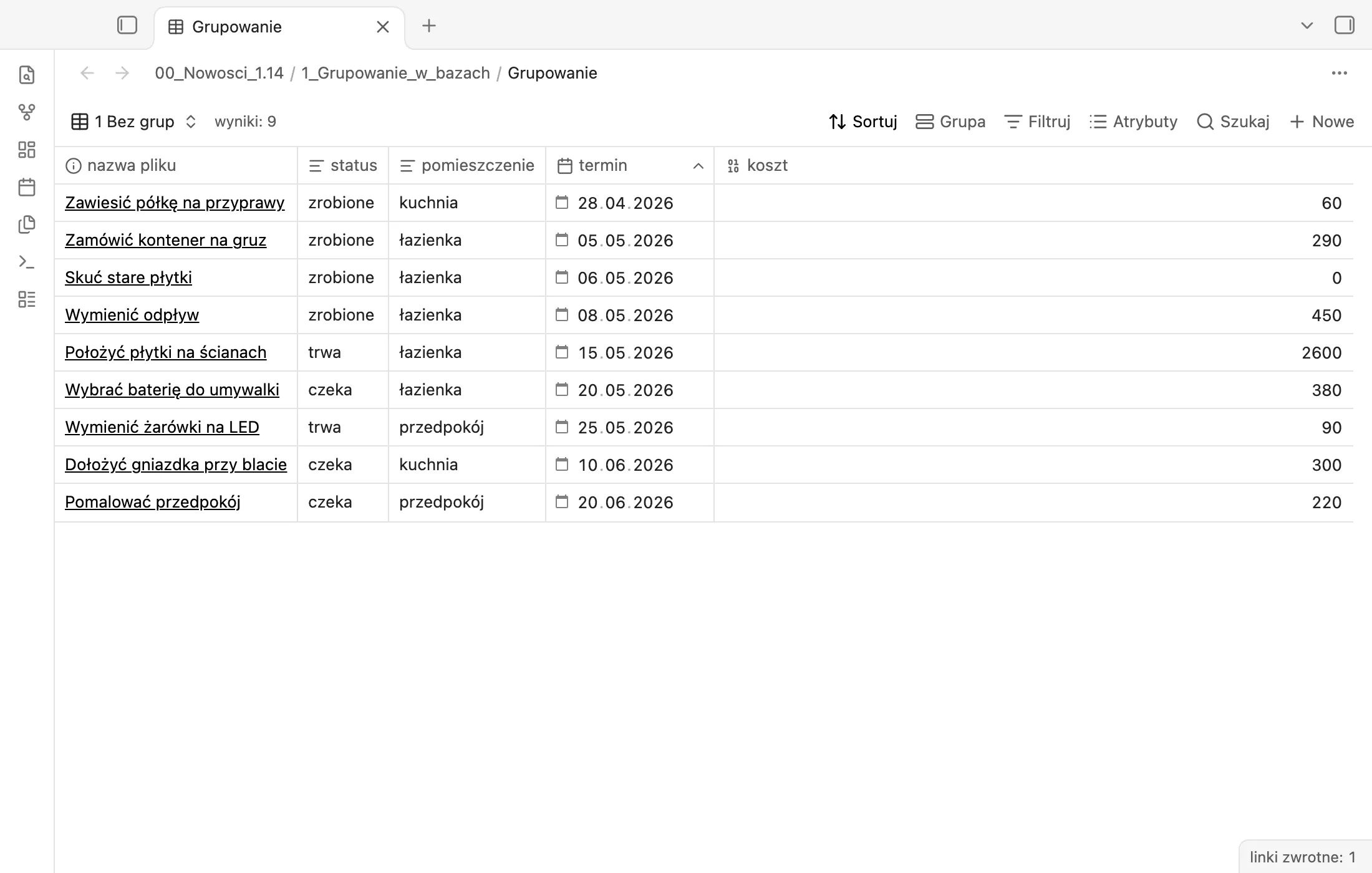Click breadcrumb 1_Grupowanie_w_bazach

pyautogui.click(x=395, y=73)
